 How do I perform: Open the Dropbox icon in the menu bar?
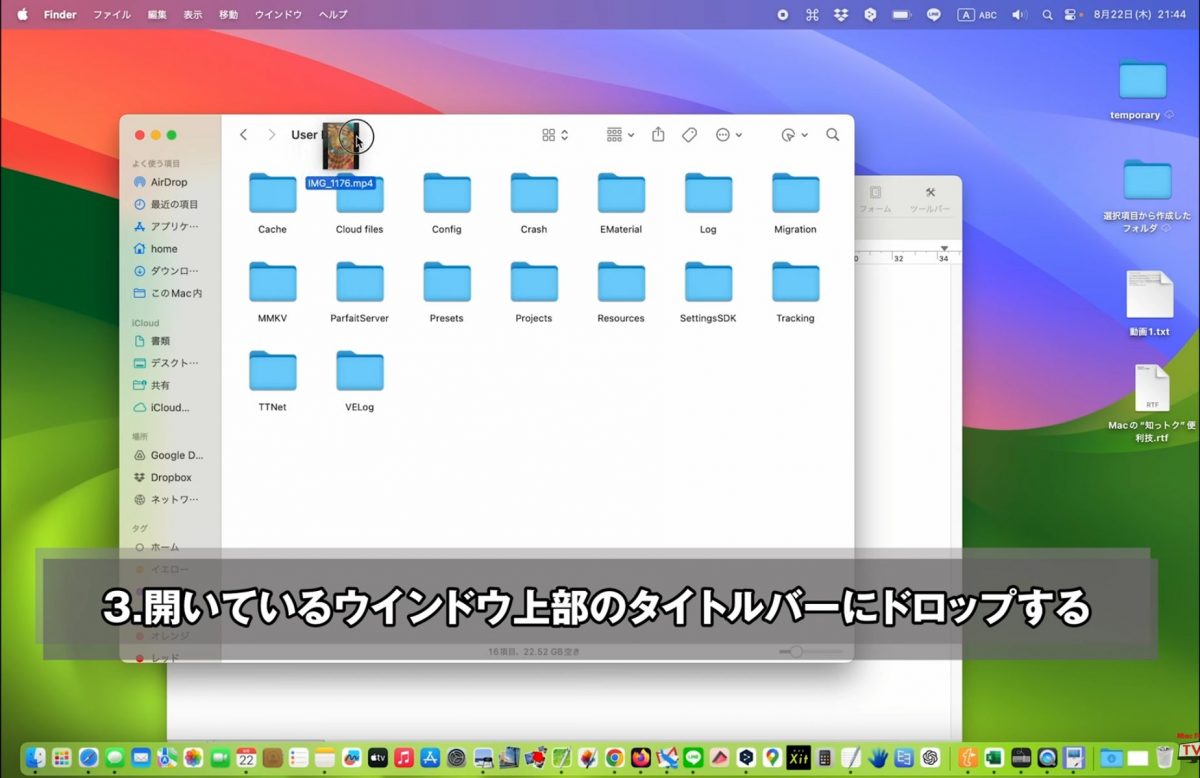pos(841,15)
